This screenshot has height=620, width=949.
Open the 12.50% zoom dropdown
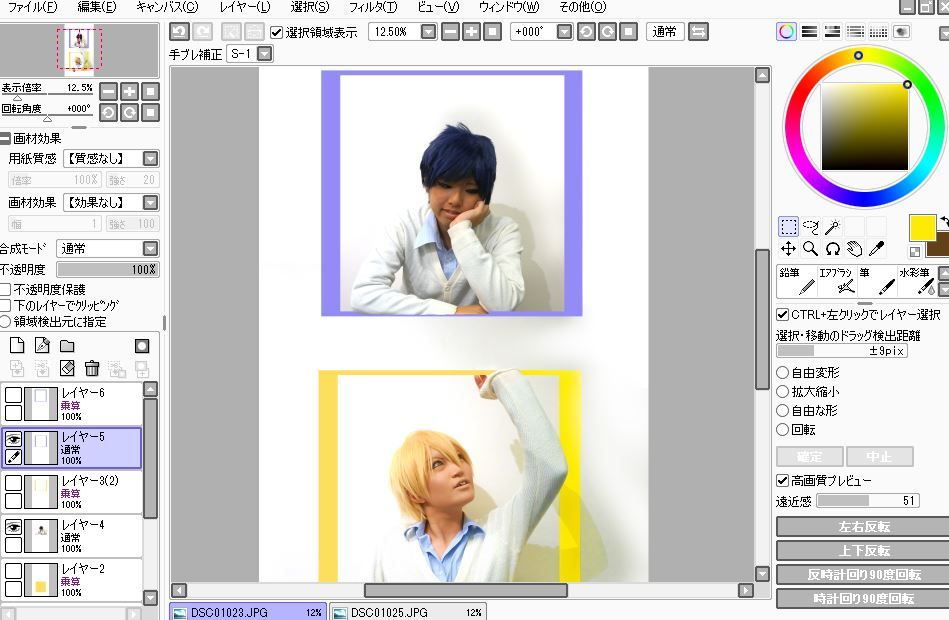point(429,31)
